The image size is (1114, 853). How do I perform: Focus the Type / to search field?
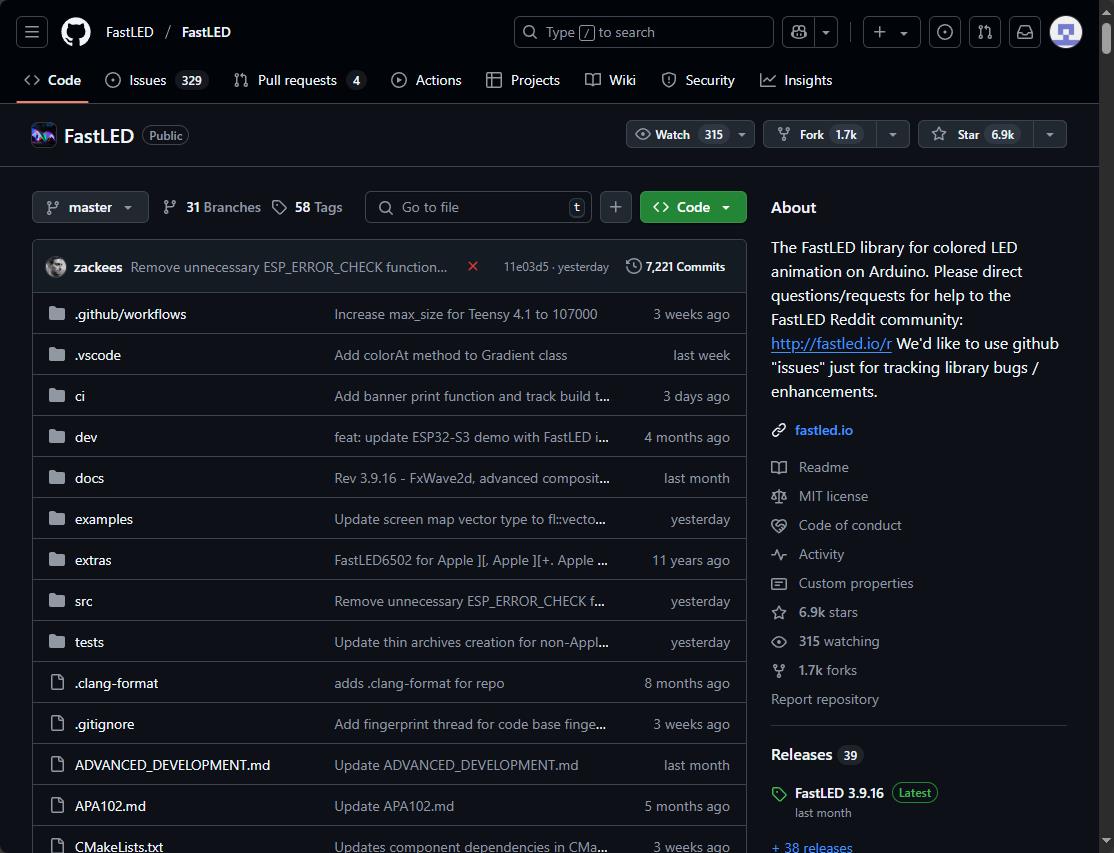click(x=644, y=32)
